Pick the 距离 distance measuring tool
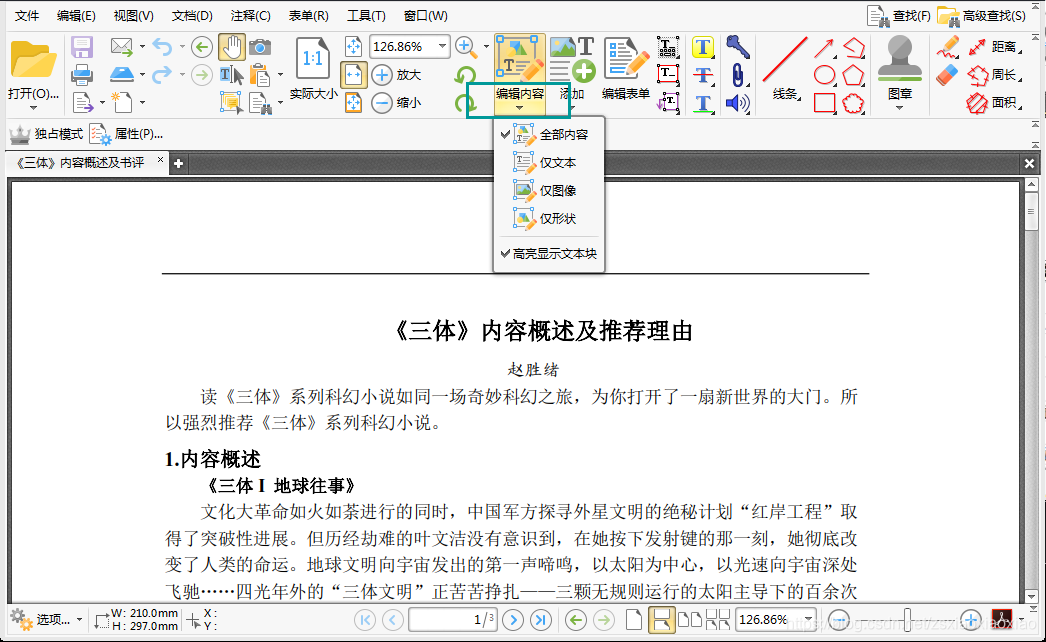Image resolution: width=1046 pixels, height=642 pixels. (993, 47)
